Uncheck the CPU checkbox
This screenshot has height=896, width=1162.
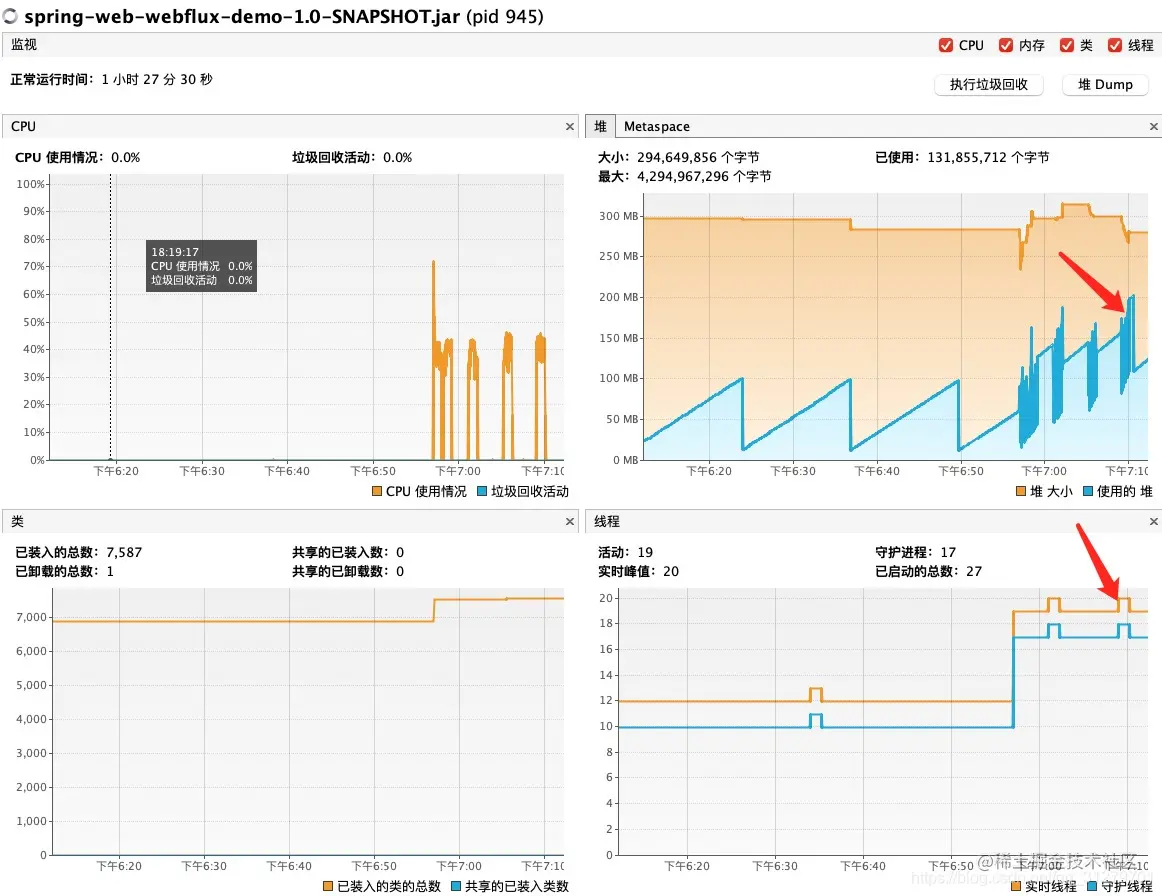pos(946,45)
